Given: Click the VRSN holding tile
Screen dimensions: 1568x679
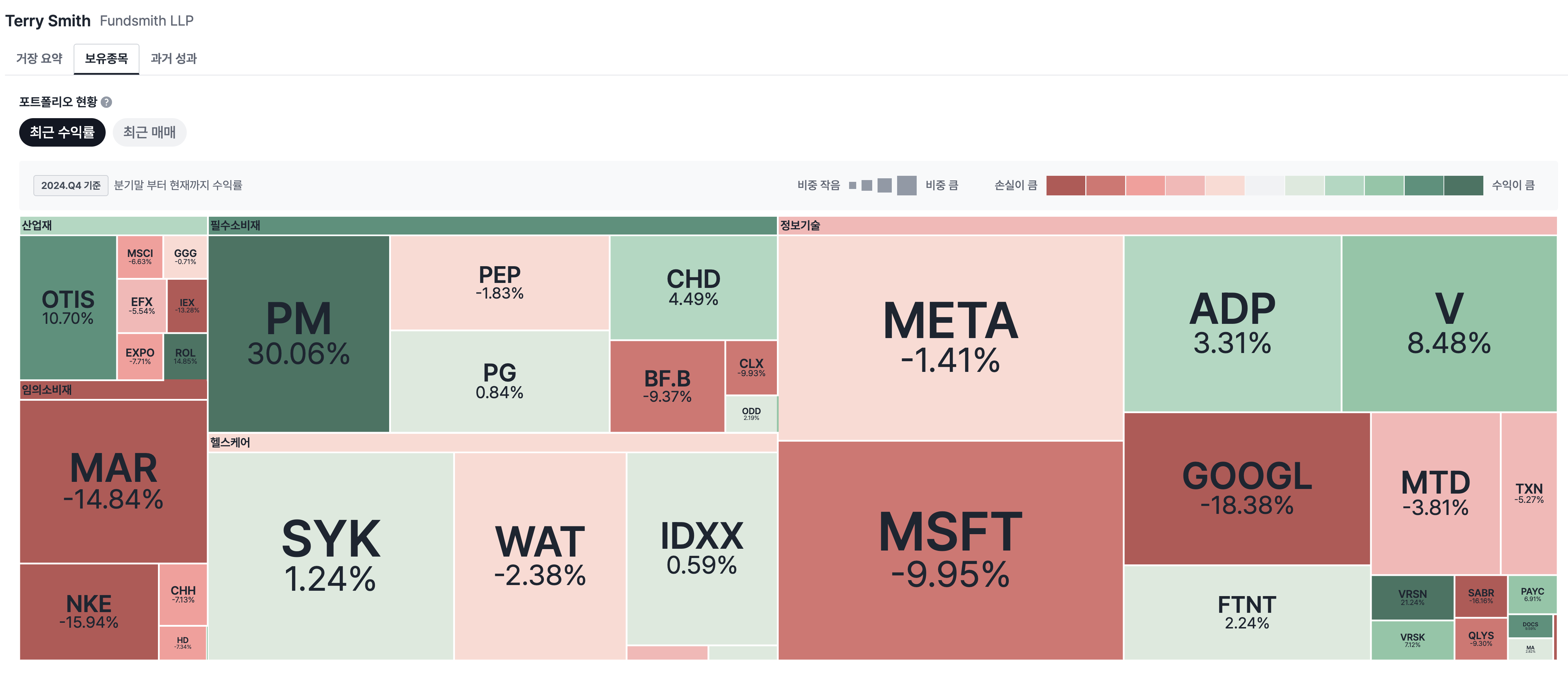Looking at the screenshot, I should coord(1412,597).
